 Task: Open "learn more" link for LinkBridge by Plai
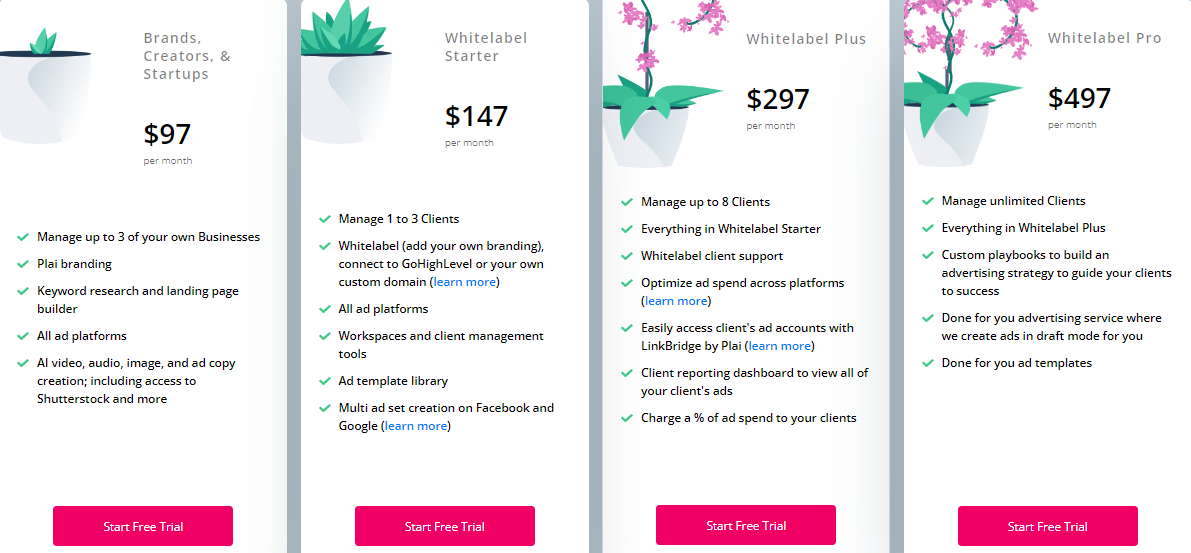[780, 346]
